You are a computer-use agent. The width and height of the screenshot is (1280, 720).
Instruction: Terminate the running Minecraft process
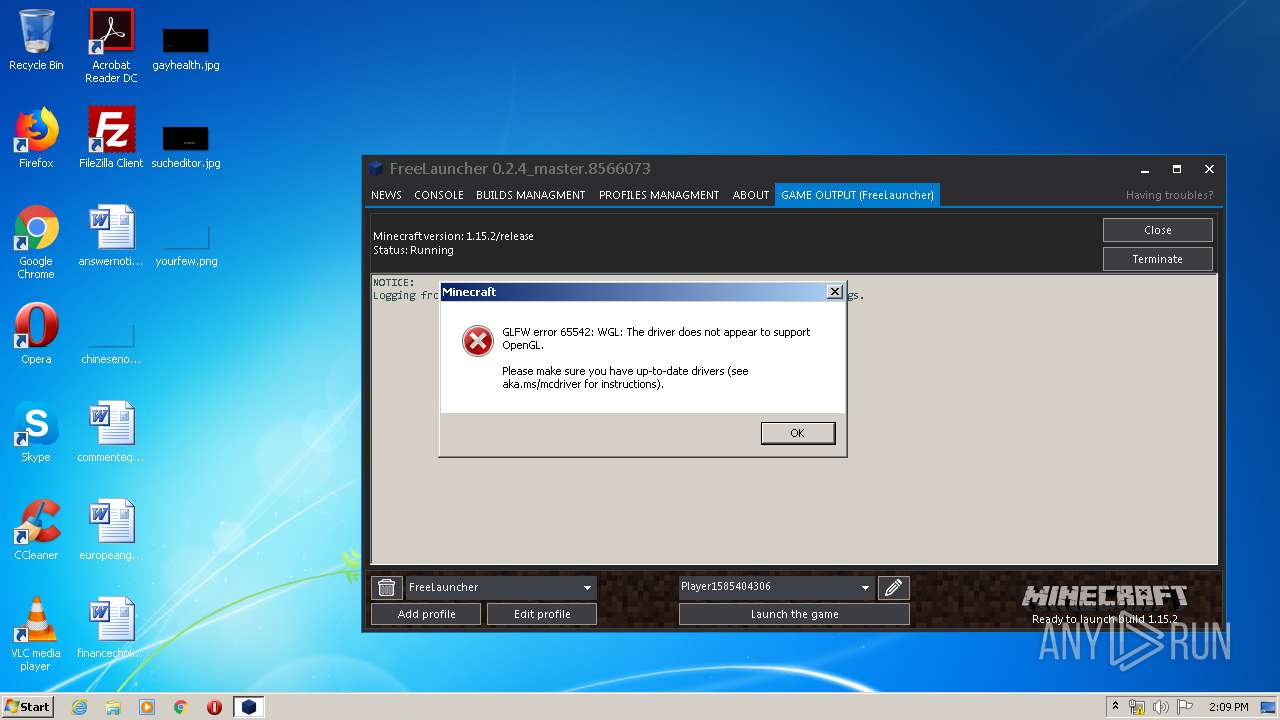1158,259
